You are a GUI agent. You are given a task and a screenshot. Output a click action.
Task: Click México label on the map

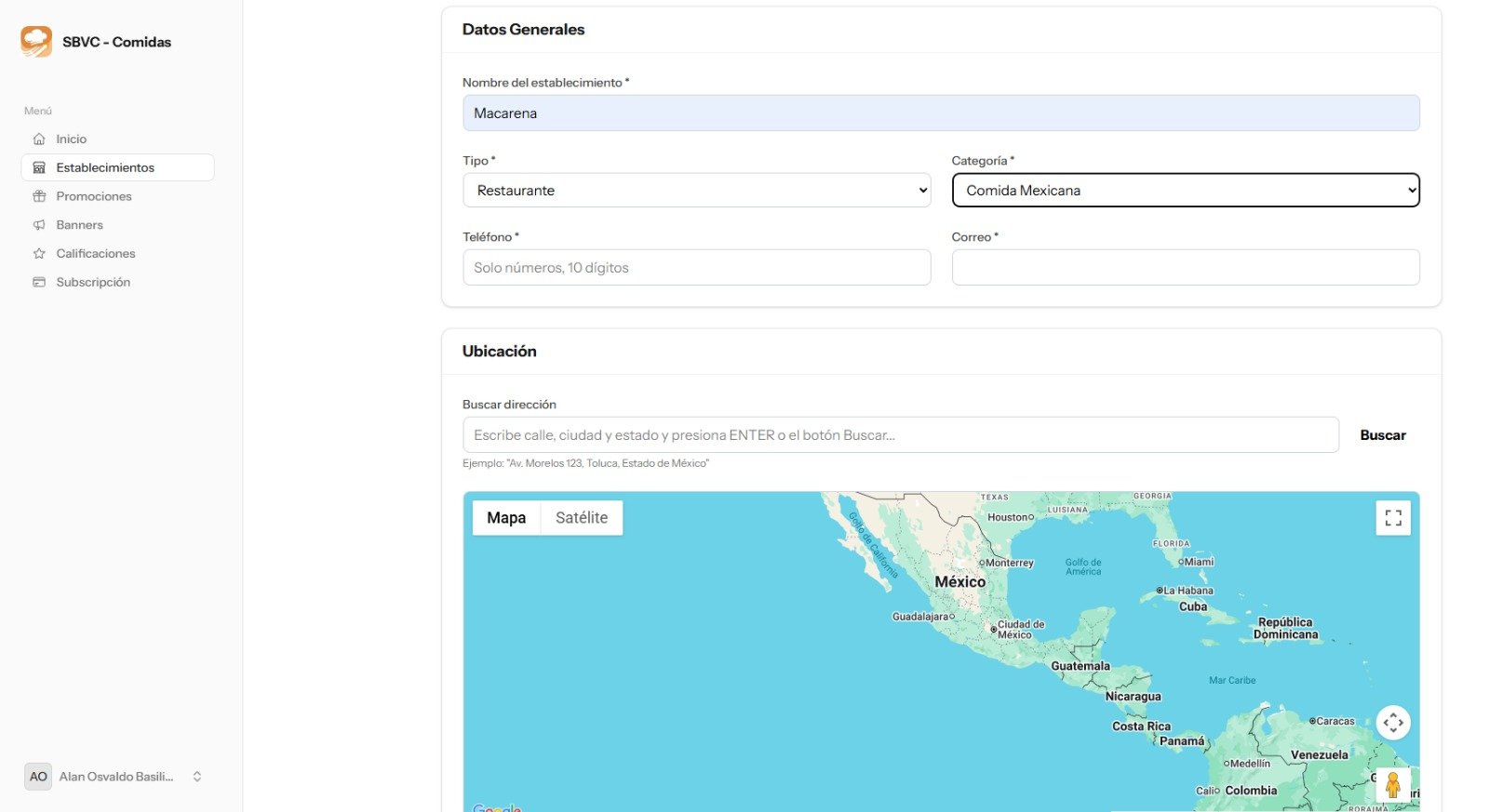click(x=960, y=581)
